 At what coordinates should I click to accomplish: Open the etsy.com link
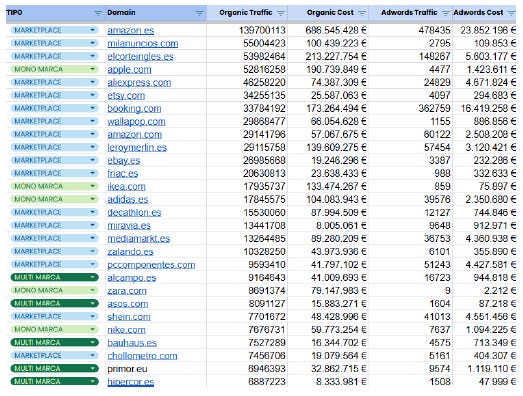coord(126,95)
